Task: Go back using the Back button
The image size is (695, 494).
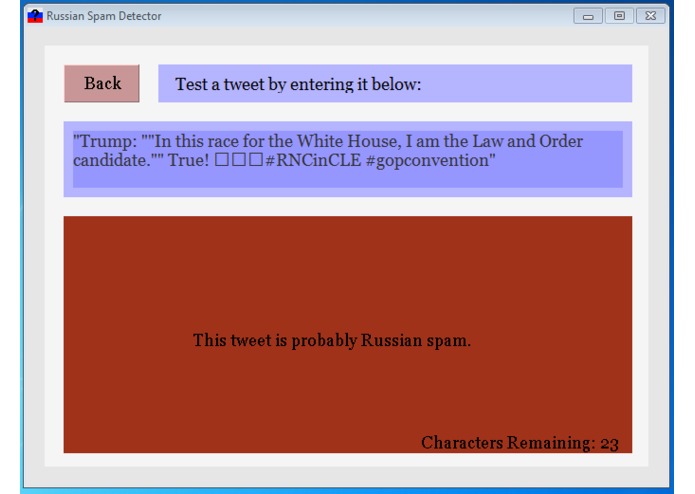Action: click(x=102, y=83)
